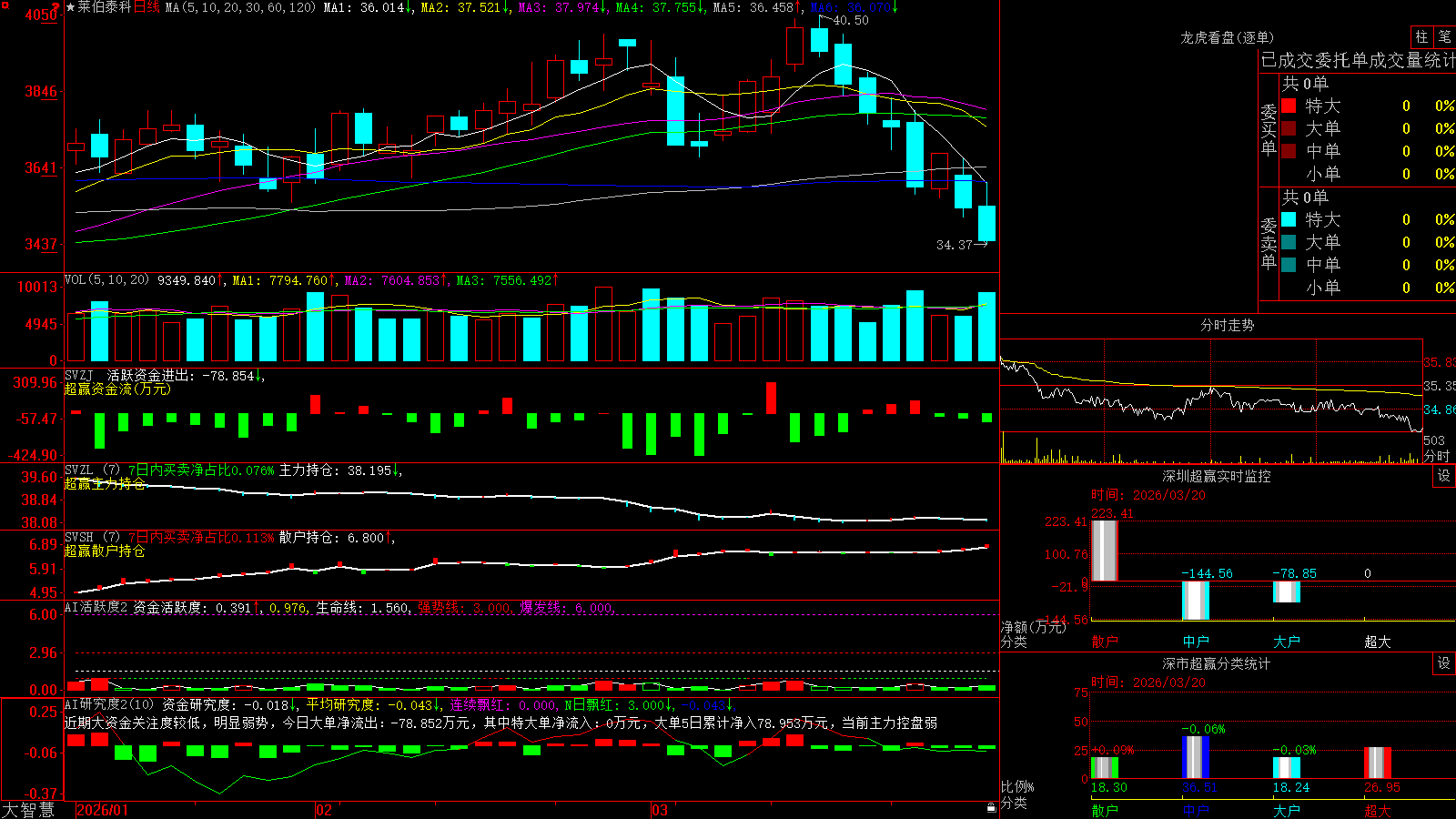Click the red 特大 buy order swatch
This screenshot has height=819, width=1456.
(x=1289, y=106)
